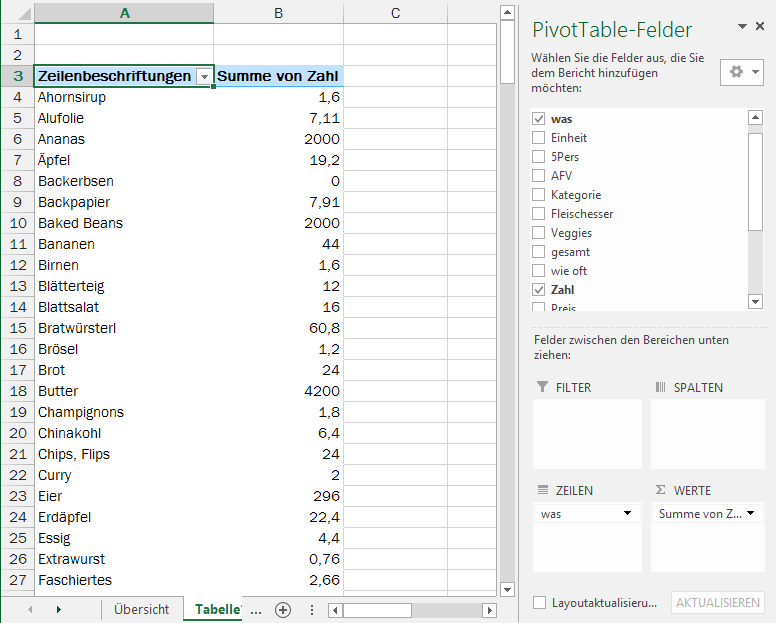Check the 'Veggies' field

pos(539,233)
